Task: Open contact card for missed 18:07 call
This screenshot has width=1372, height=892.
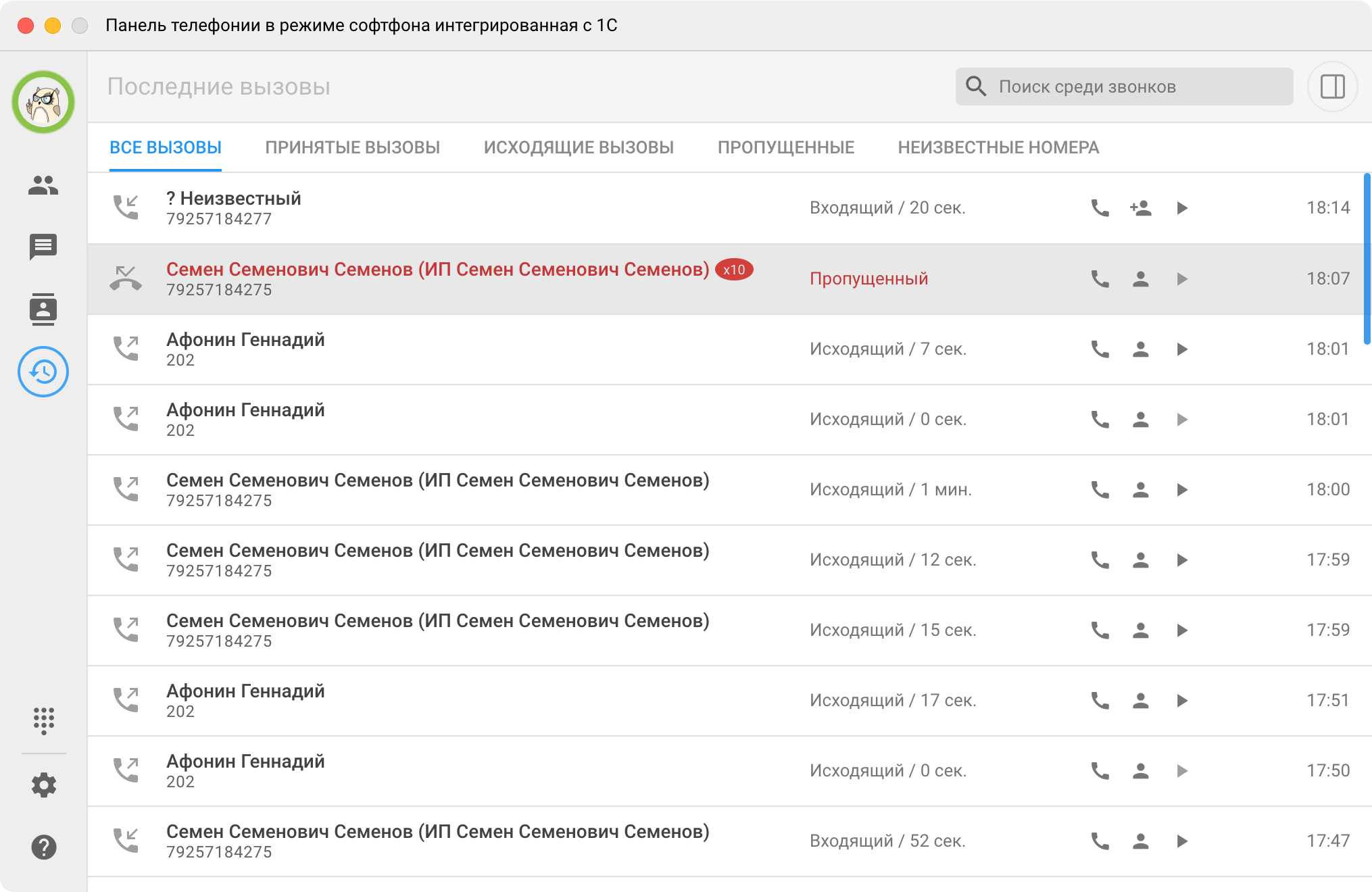Action: [x=1141, y=279]
